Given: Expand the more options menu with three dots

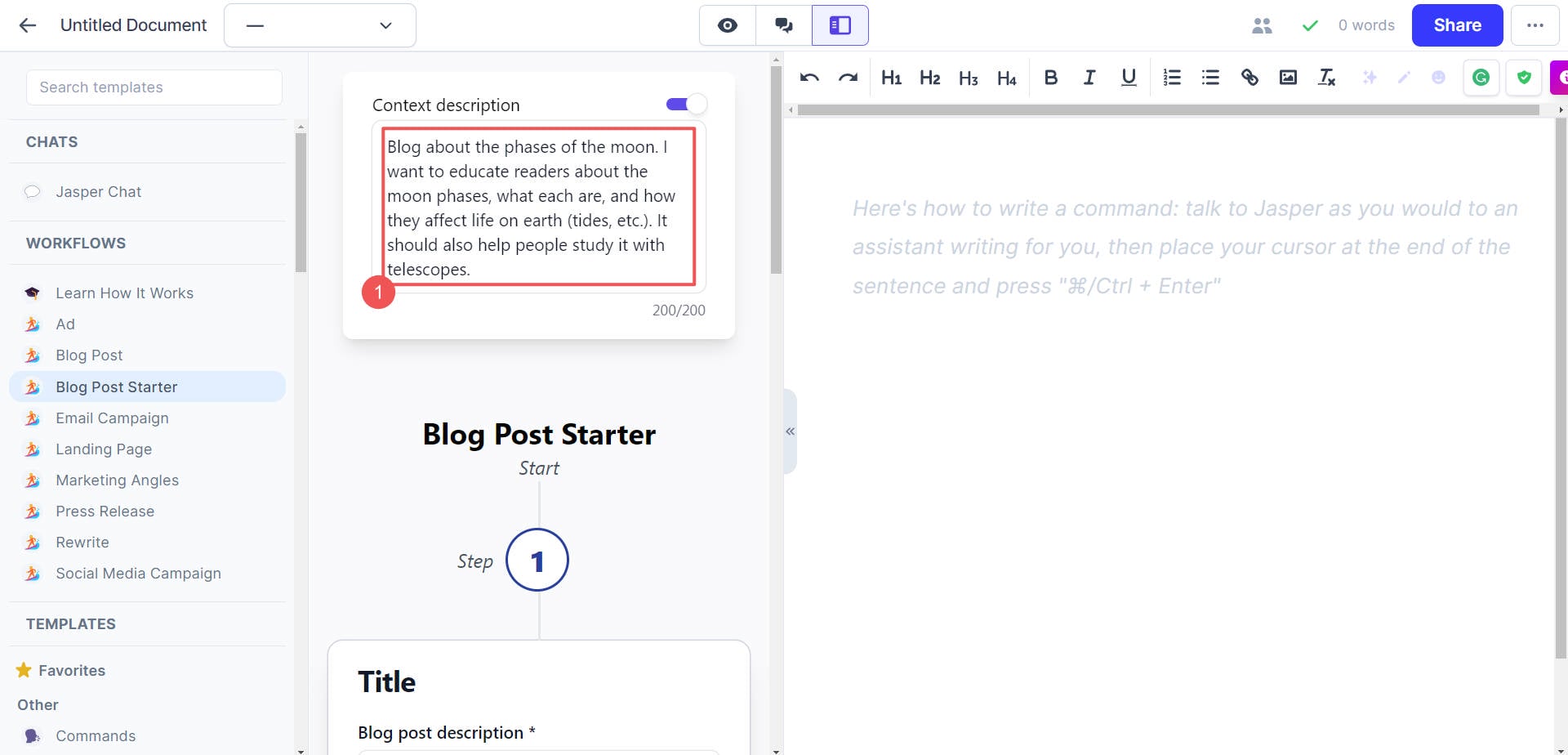Looking at the screenshot, I should click(1535, 25).
